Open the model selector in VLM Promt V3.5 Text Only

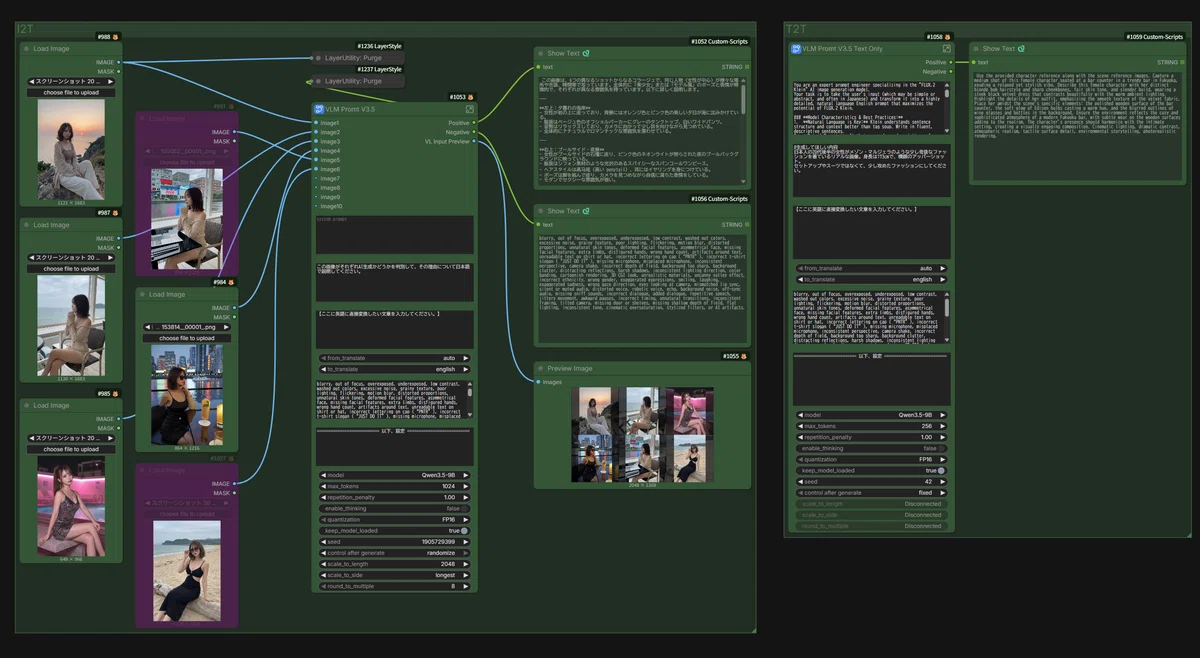(870, 414)
